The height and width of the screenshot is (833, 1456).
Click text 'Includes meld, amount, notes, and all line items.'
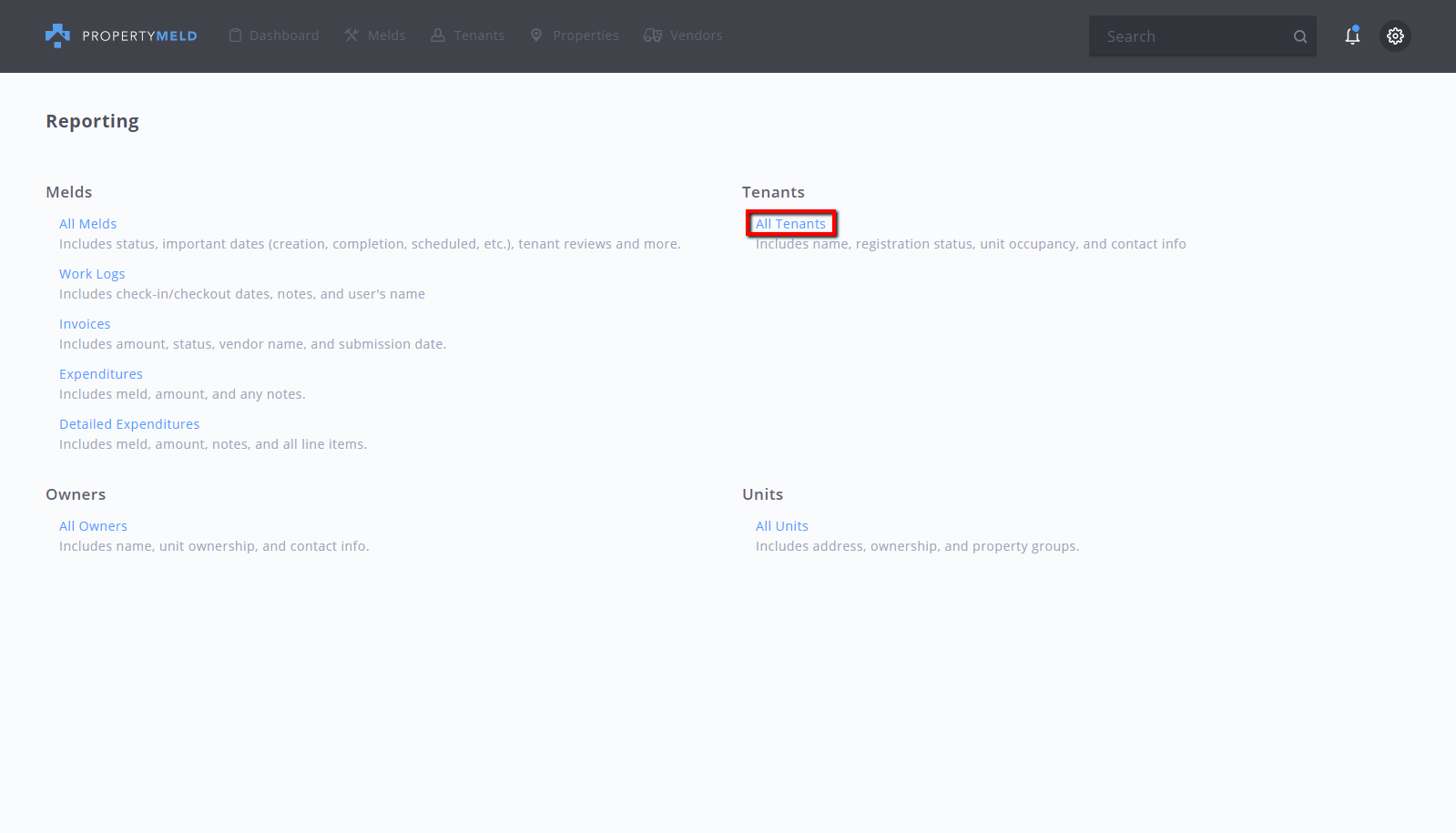tap(213, 444)
